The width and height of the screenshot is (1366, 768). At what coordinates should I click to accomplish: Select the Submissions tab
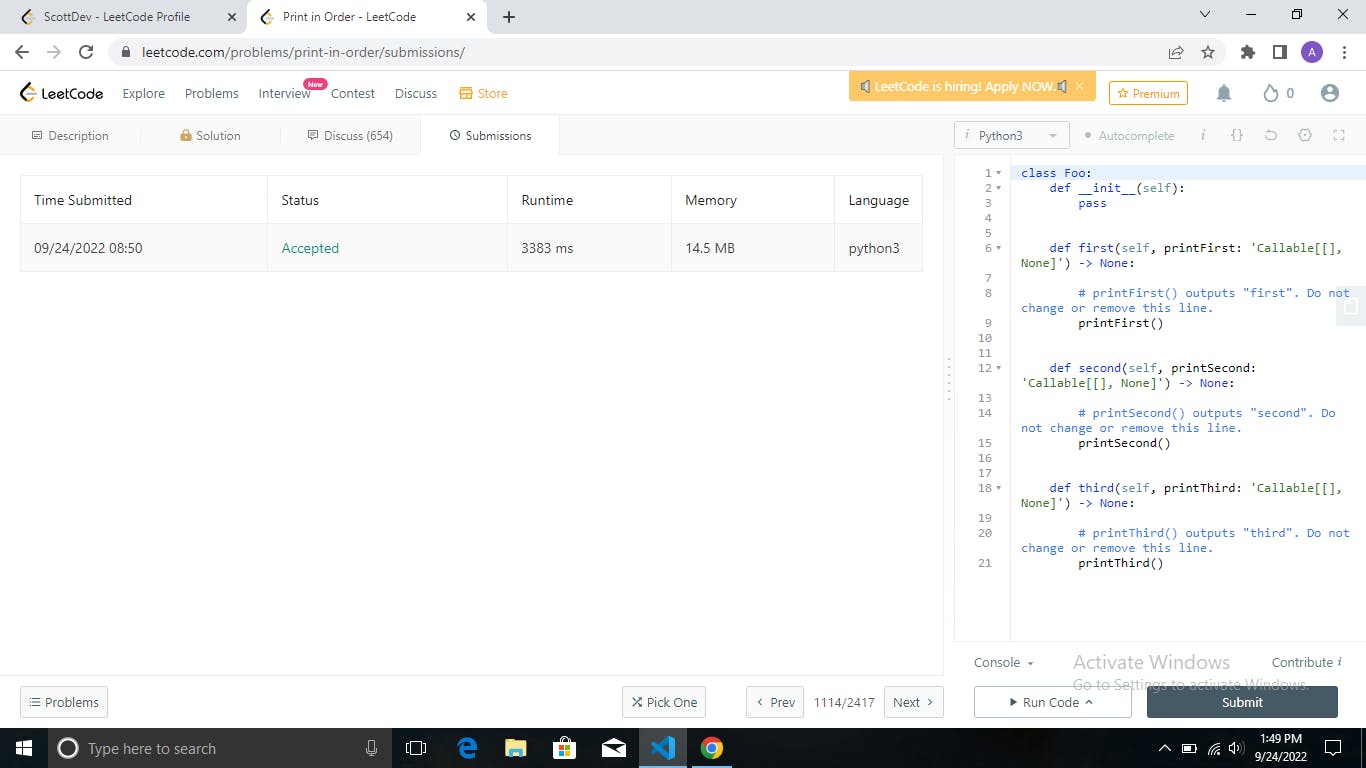coord(490,135)
